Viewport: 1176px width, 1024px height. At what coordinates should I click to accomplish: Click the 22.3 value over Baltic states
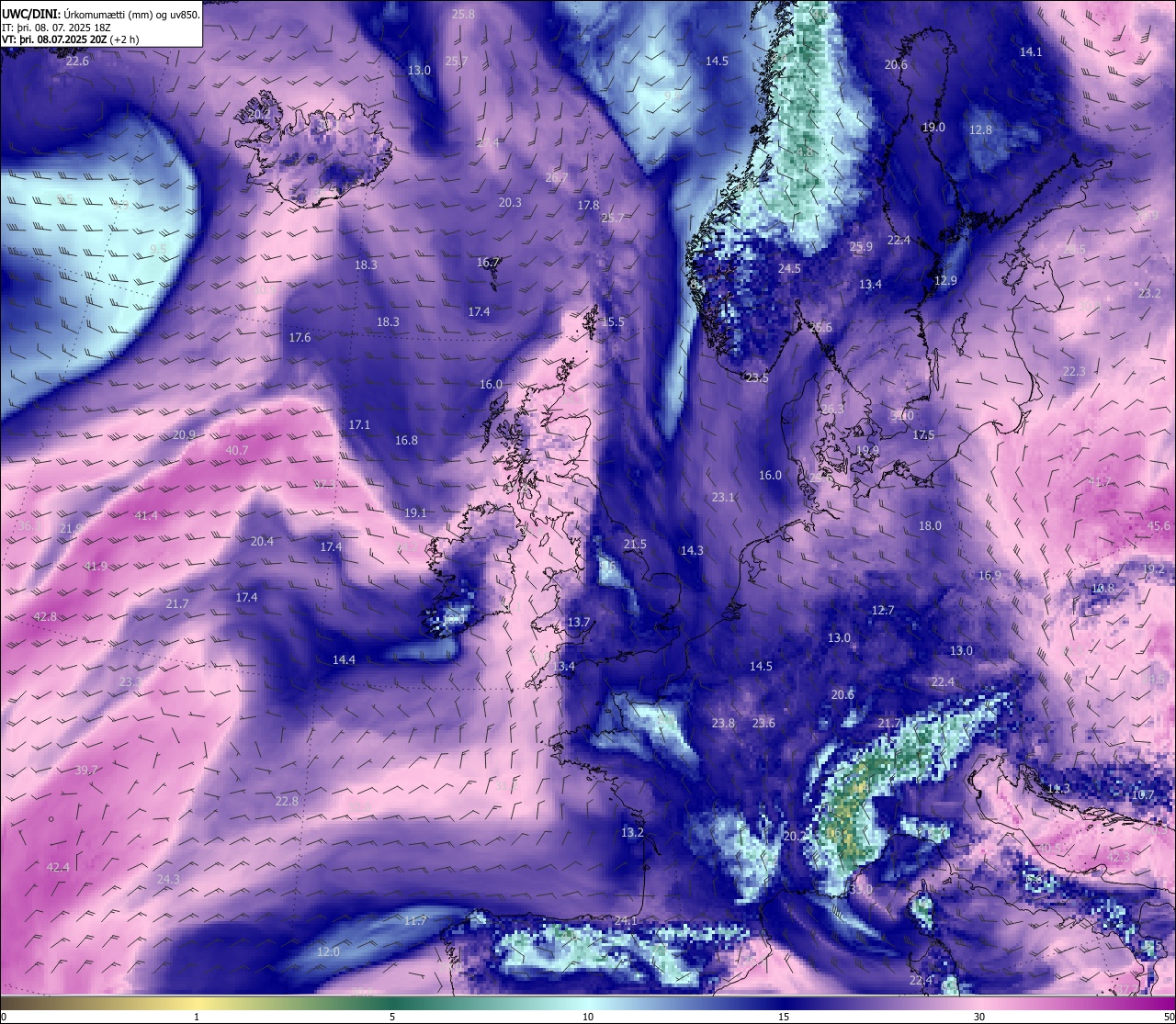click(x=1074, y=372)
